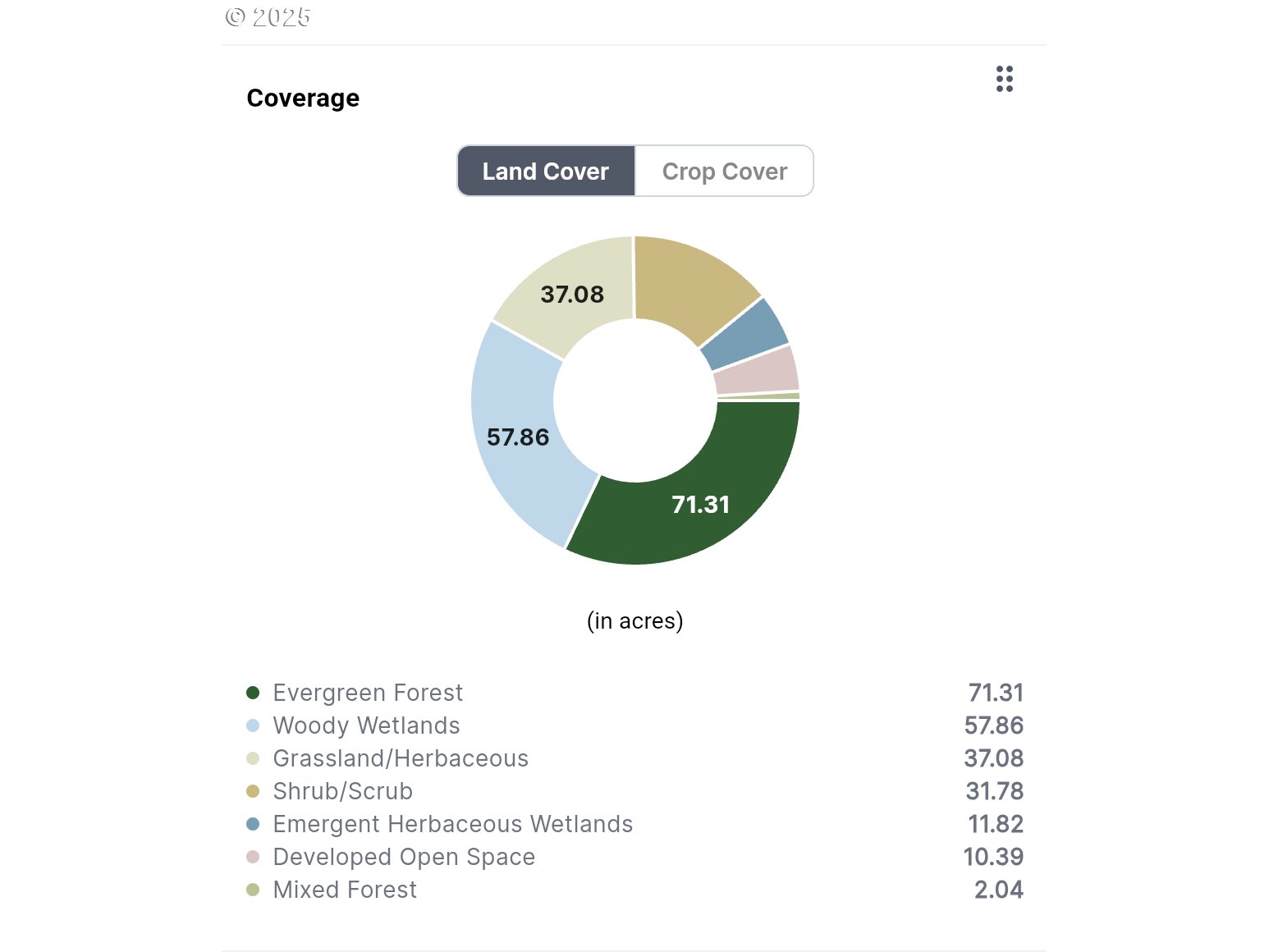
Task: Select the Land Cover tab
Action: tap(546, 172)
